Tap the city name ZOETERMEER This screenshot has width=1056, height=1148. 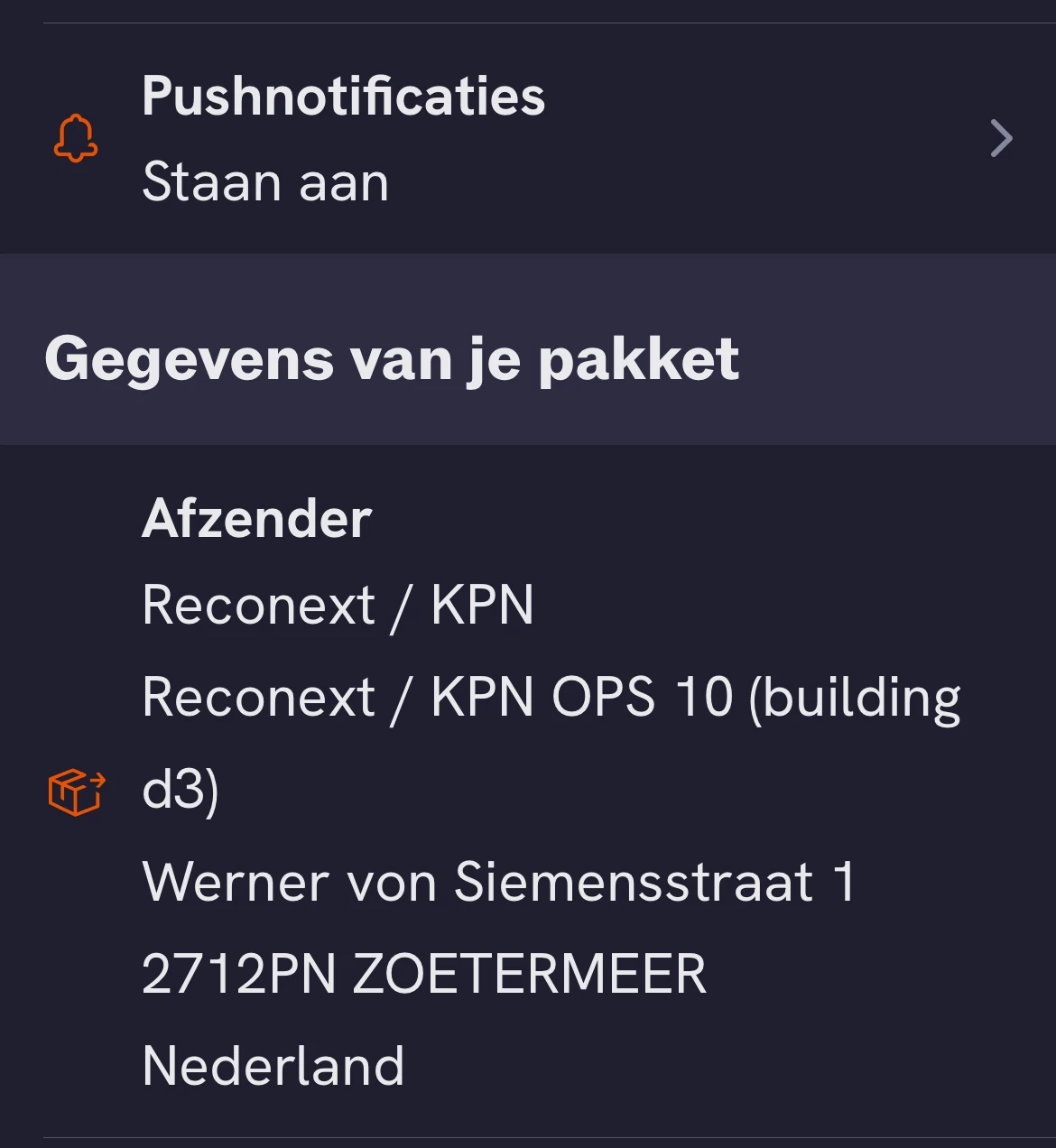point(529,974)
